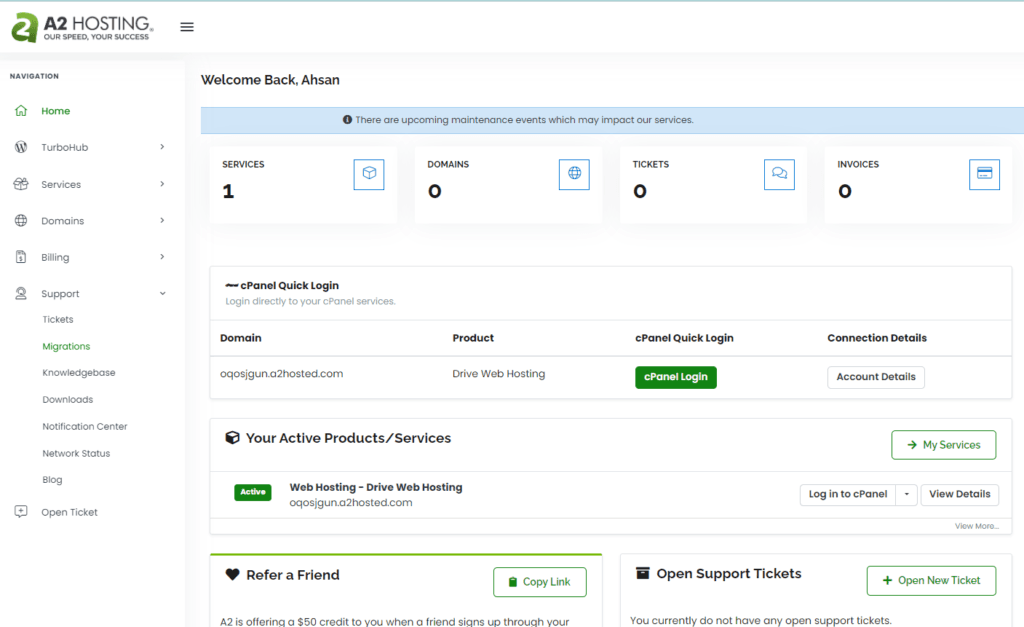Screen dimensions: 1024x627
Task: Click the maintenance events notification banner
Action: click(x=612, y=120)
